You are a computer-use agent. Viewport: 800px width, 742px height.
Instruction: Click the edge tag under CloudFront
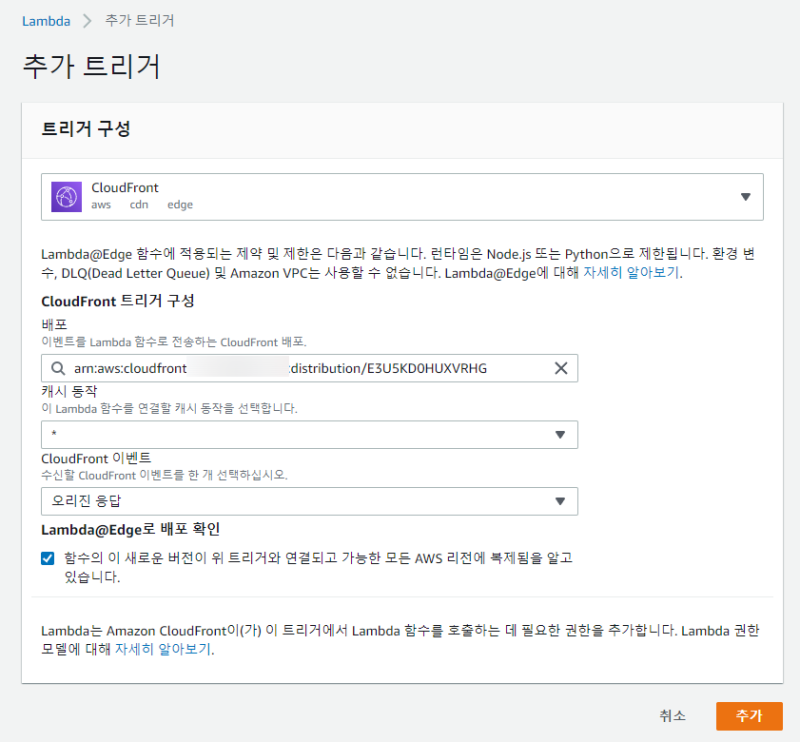coord(180,205)
